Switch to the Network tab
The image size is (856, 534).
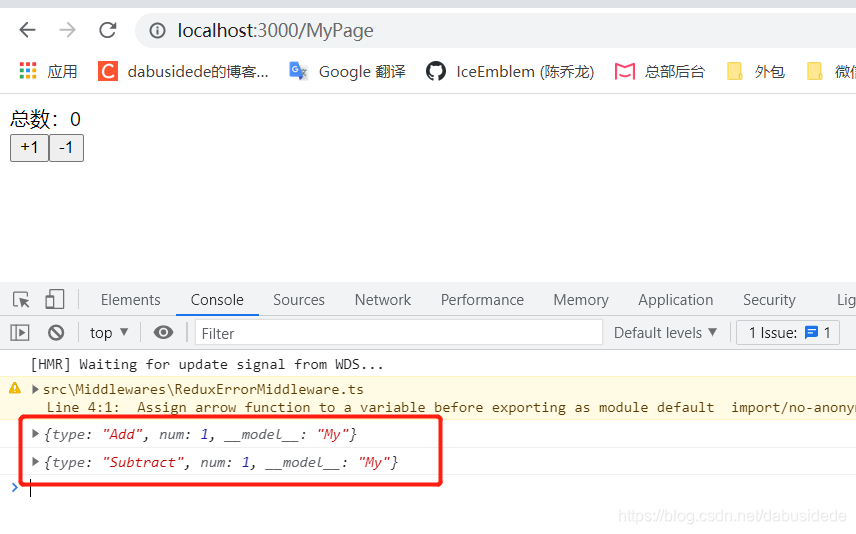coord(383,300)
